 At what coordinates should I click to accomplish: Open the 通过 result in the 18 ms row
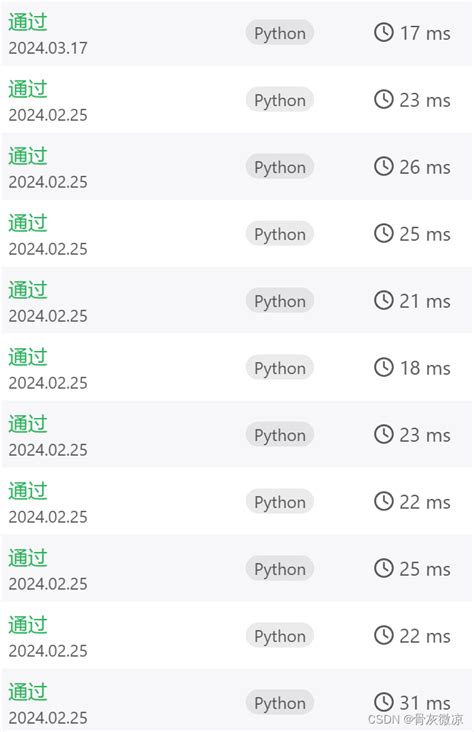point(28,357)
